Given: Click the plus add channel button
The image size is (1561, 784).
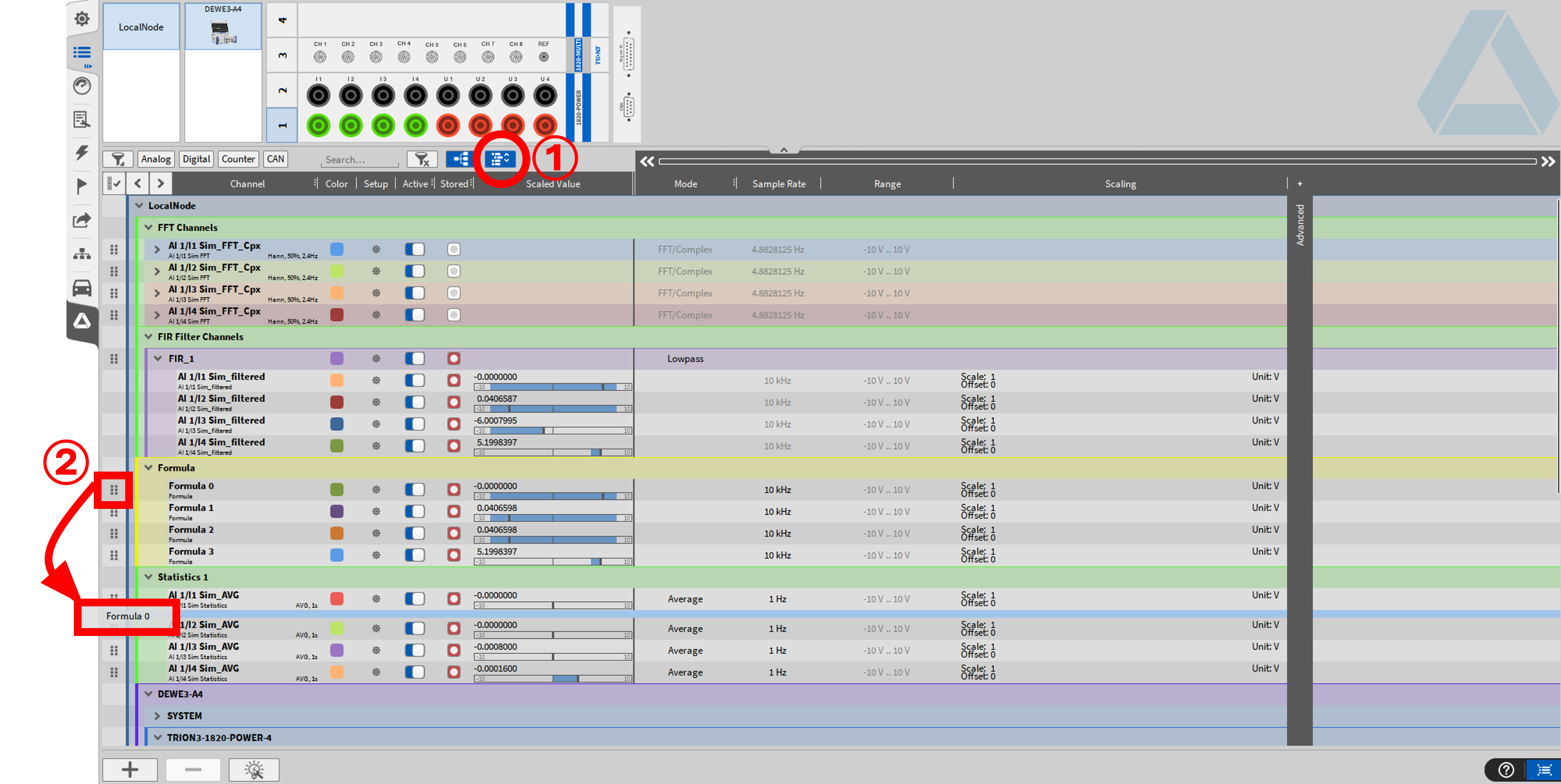Looking at the screenshot, I should click(130, 770).
